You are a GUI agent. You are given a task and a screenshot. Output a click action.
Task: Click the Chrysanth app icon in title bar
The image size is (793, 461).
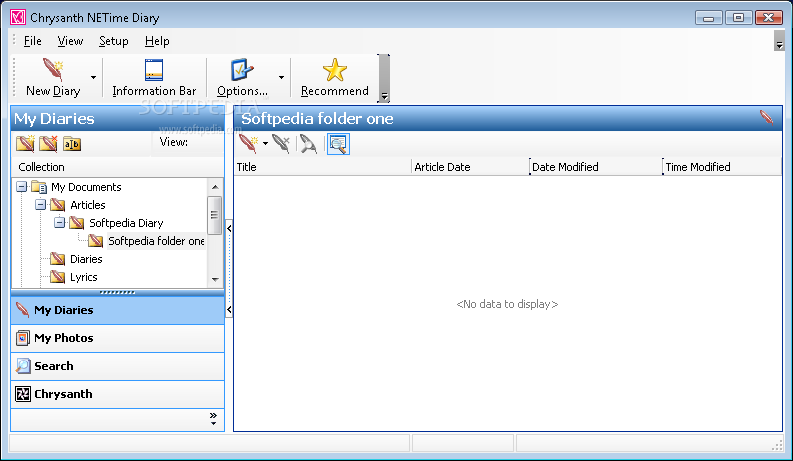click(x=18, y=18)
